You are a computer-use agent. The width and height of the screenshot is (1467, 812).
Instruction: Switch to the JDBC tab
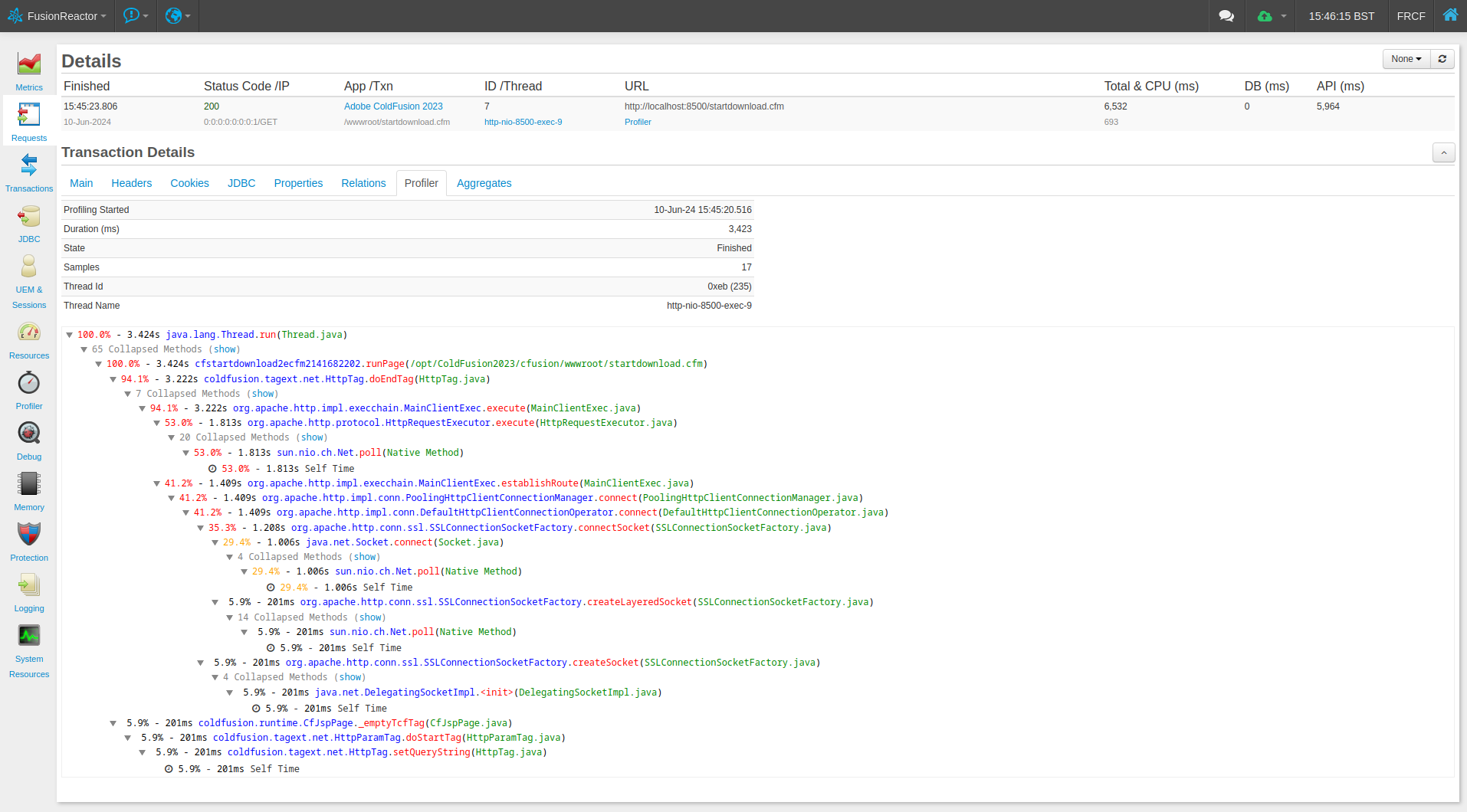tap(241, 183)
